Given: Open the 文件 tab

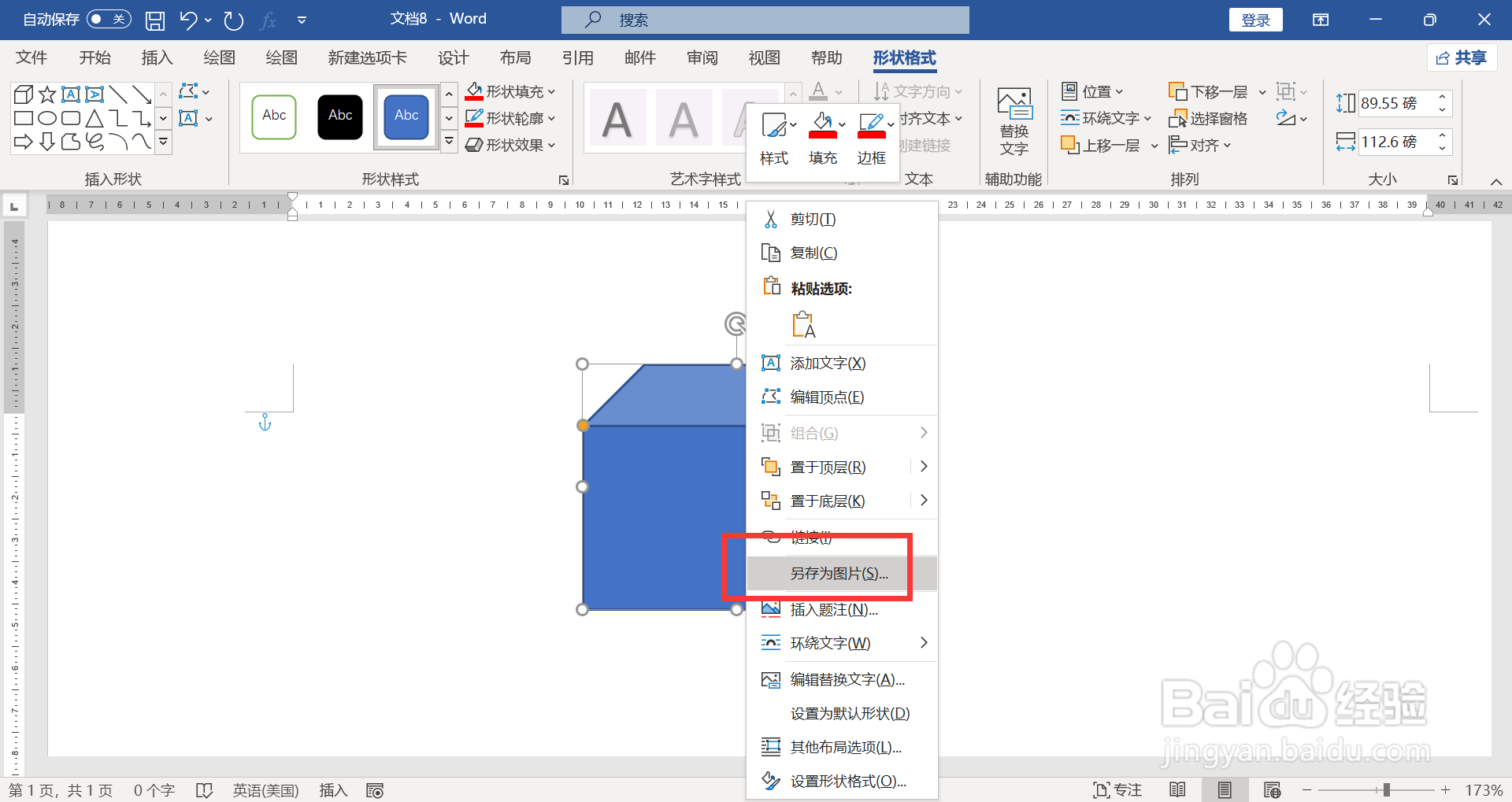Looking at the screenshot, I should [x=31, y=57].
